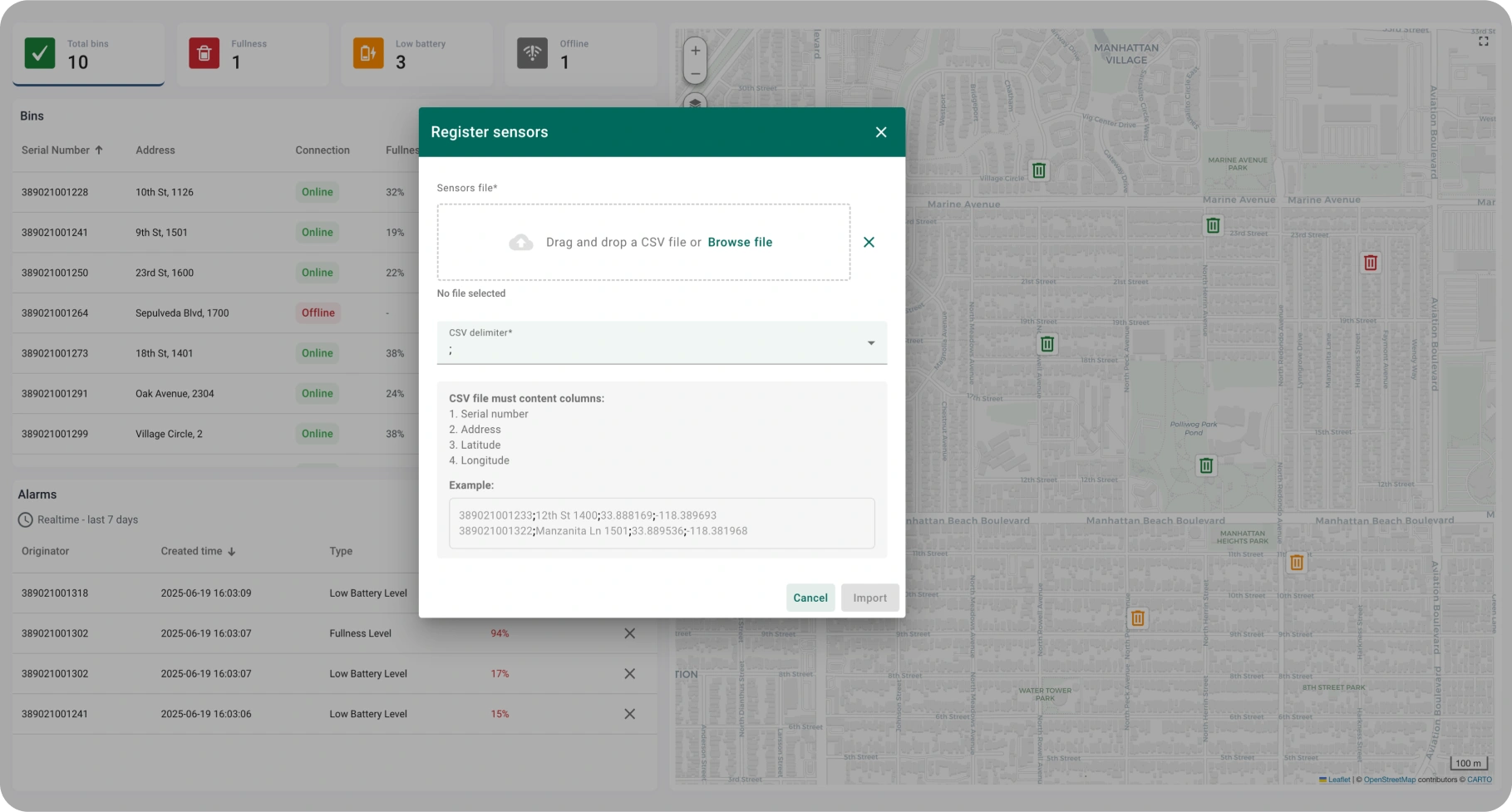This screenshot has width=1512, height=812.
Task: Zoom in on the map
Action: click(694, 51)
